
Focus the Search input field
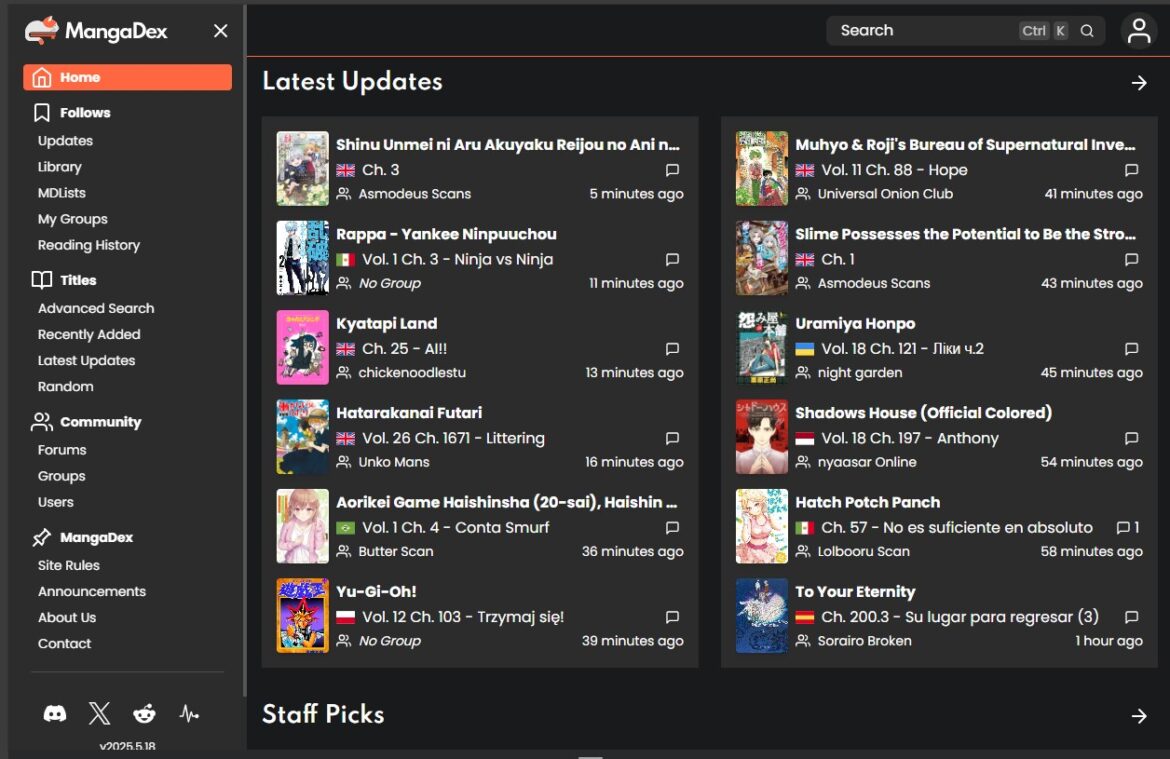[965, 31]
